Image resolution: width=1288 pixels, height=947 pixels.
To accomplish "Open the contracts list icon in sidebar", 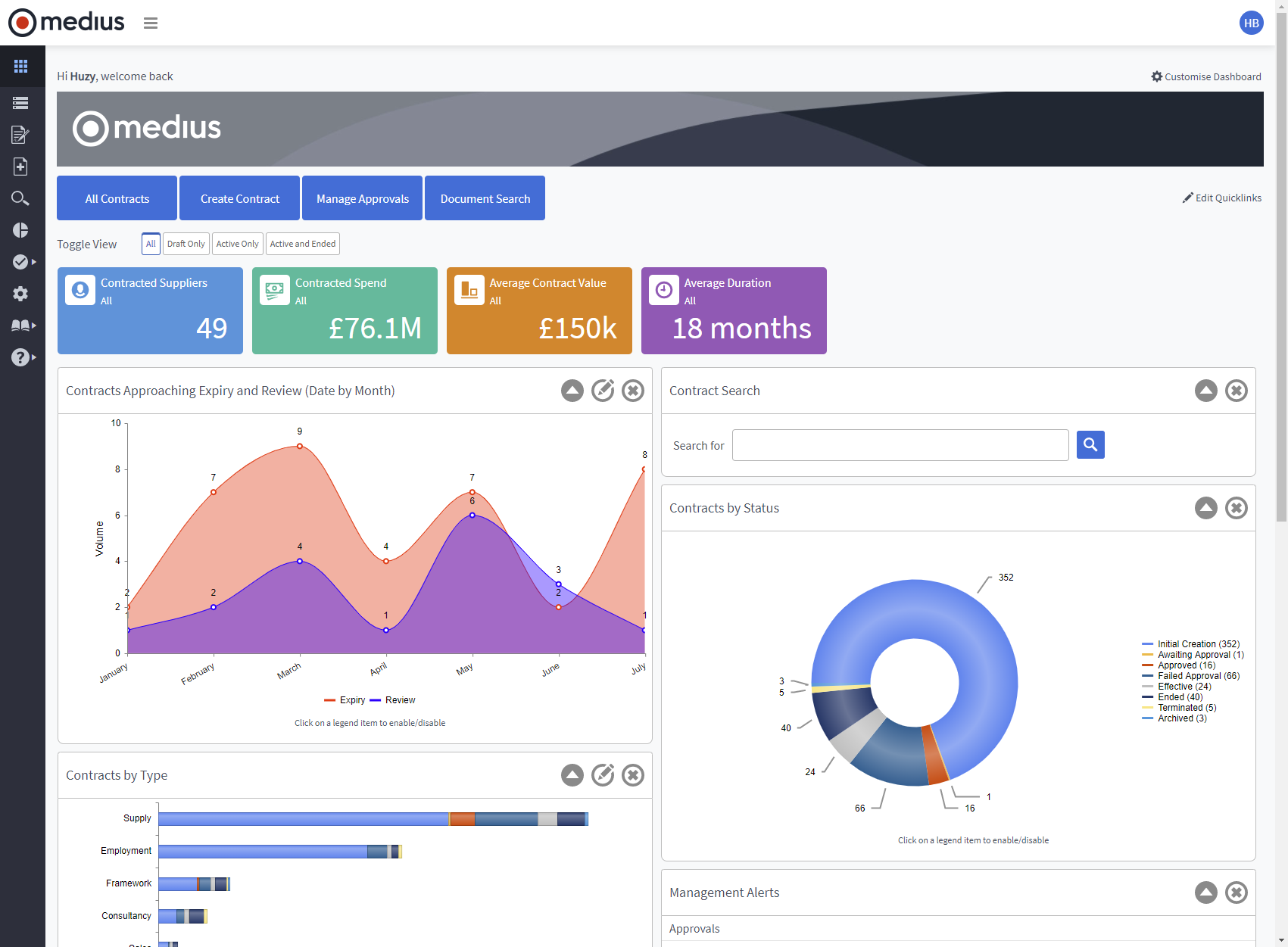I will click(x=20, y=103).
